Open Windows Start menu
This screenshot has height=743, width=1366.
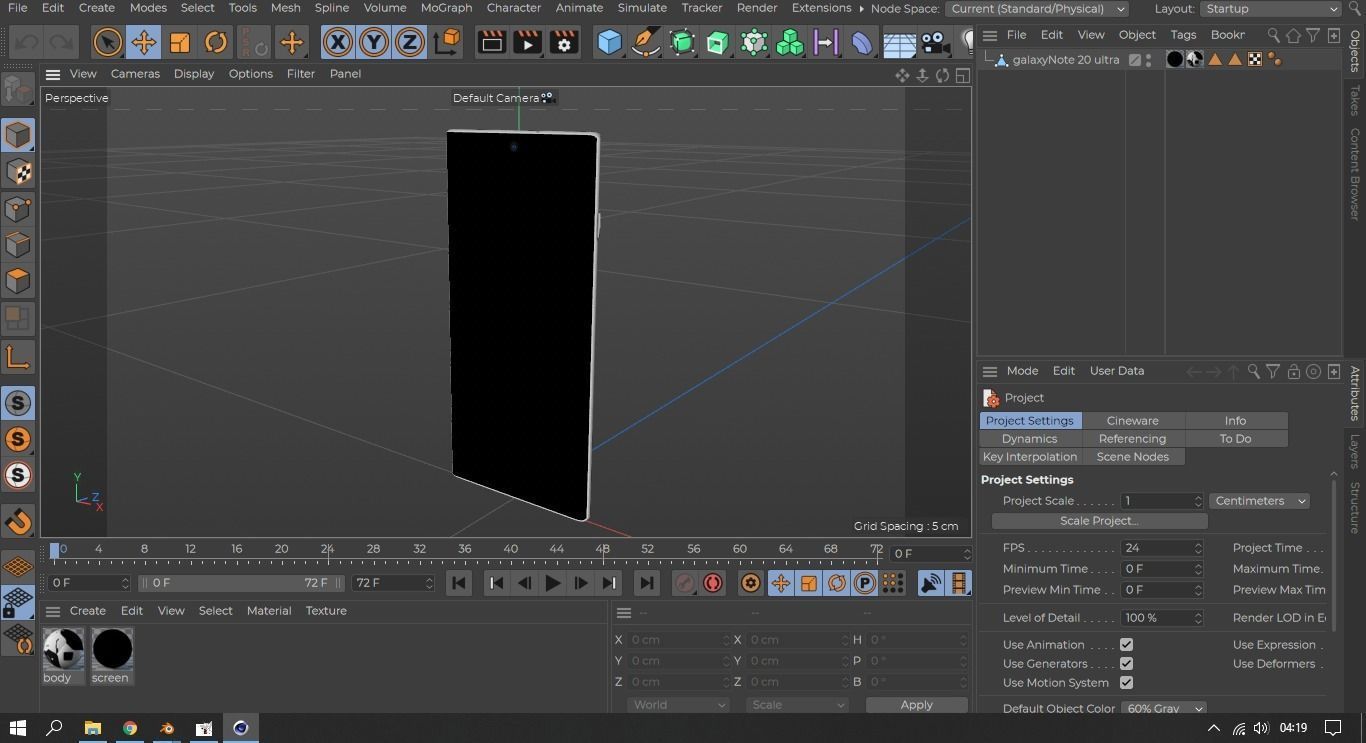tap(18, 728)
